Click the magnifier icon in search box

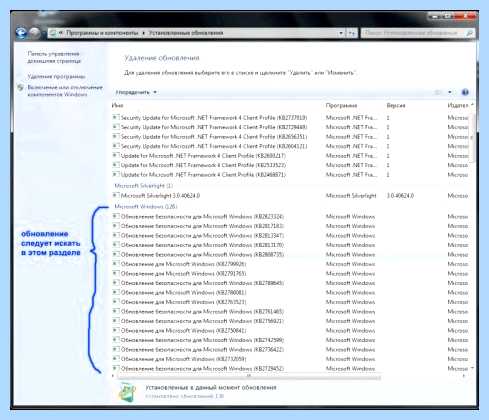pos(469,33)
